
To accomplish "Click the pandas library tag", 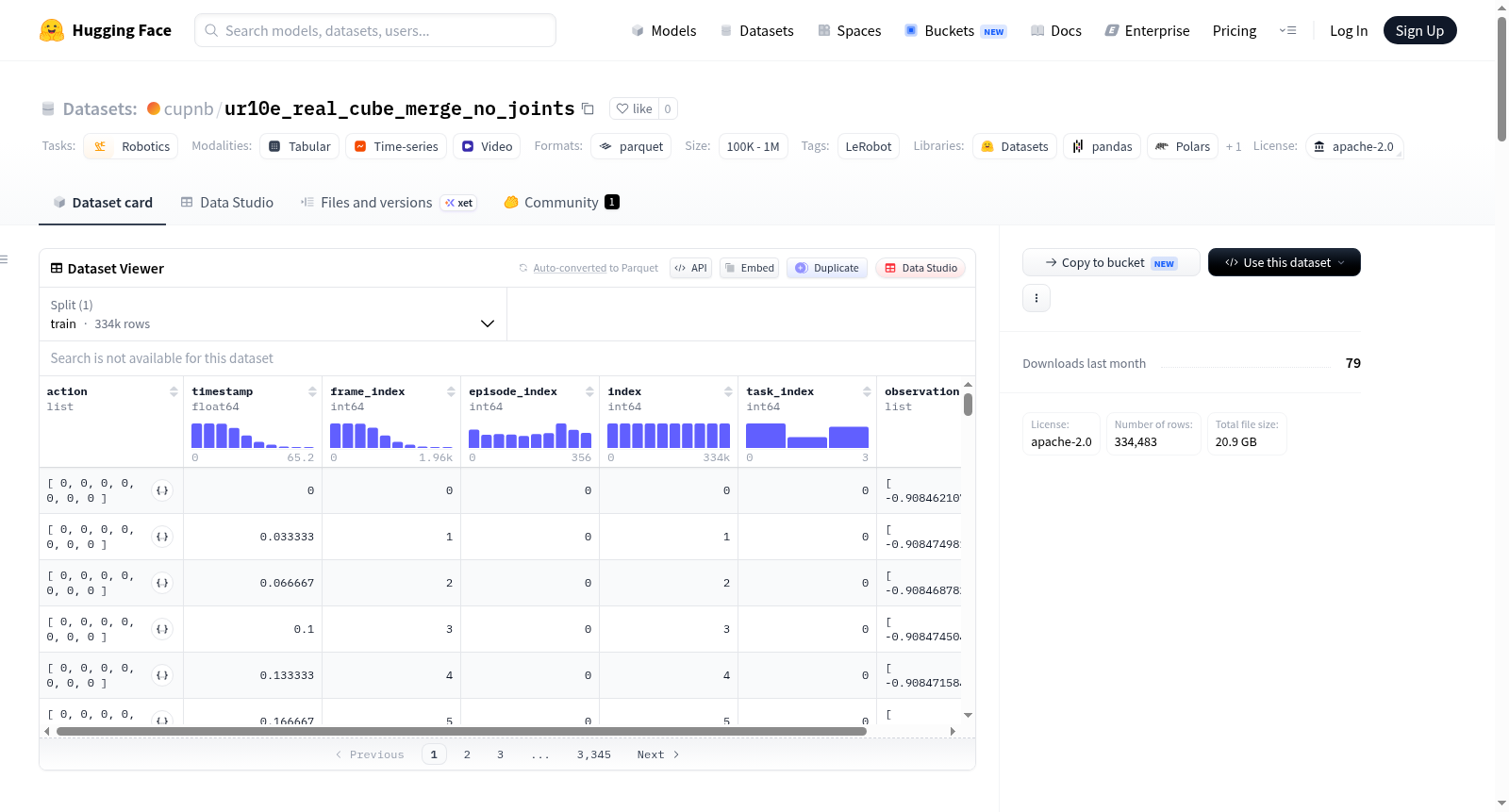I will (x=1103, y=146).
